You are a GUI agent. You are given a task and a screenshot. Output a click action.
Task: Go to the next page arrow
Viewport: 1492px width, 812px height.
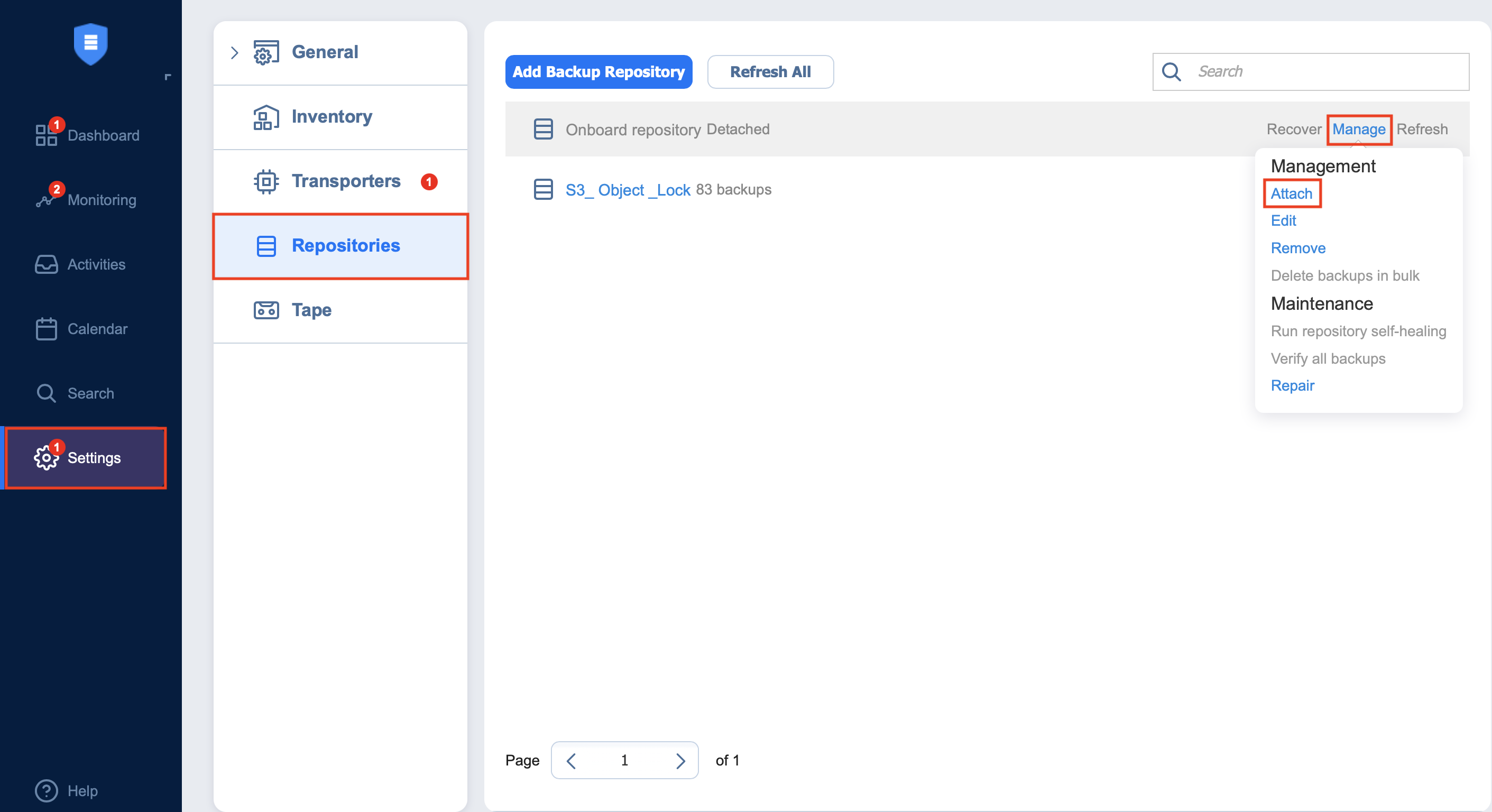(680, 760)
